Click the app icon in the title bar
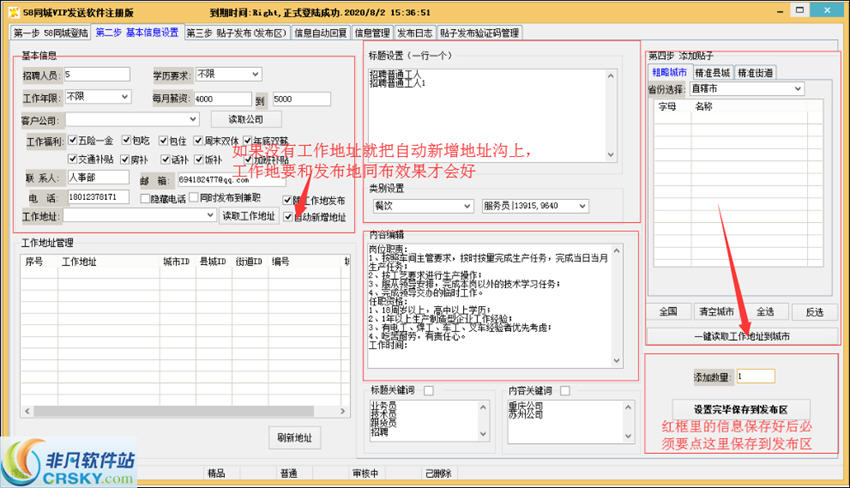Viewport: 850px width, 488px height. (14, 11)
